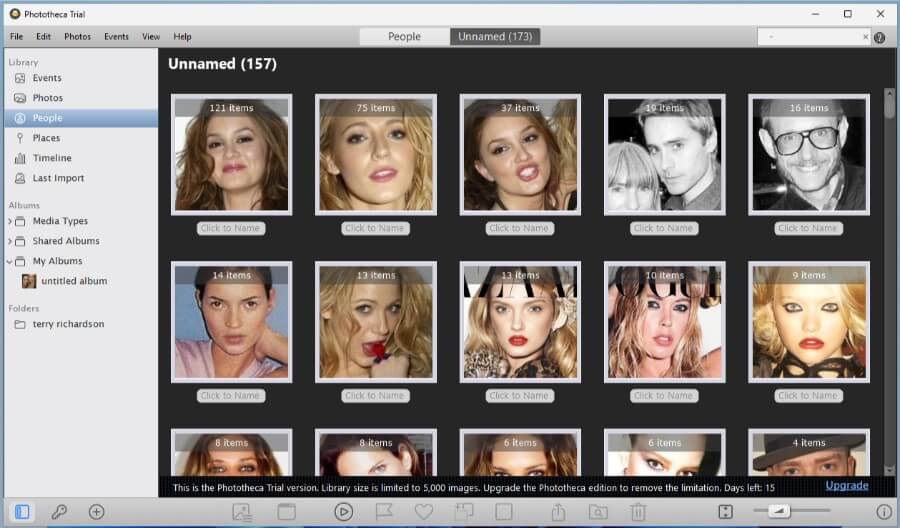The height and width of the screenshot is (528, 900).
Task: Expand the Media Types album group
Action: (x=10, y=221)
